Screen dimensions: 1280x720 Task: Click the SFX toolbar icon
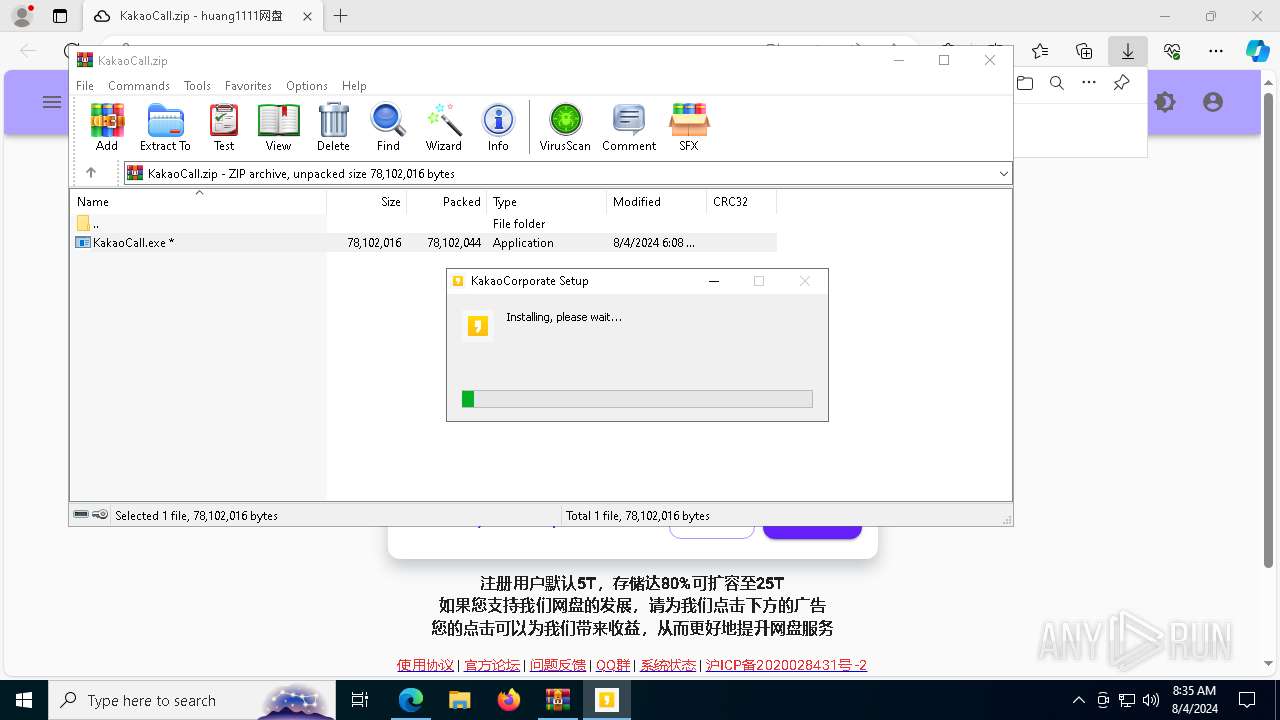pyautogui.click(x=689, y=127)
